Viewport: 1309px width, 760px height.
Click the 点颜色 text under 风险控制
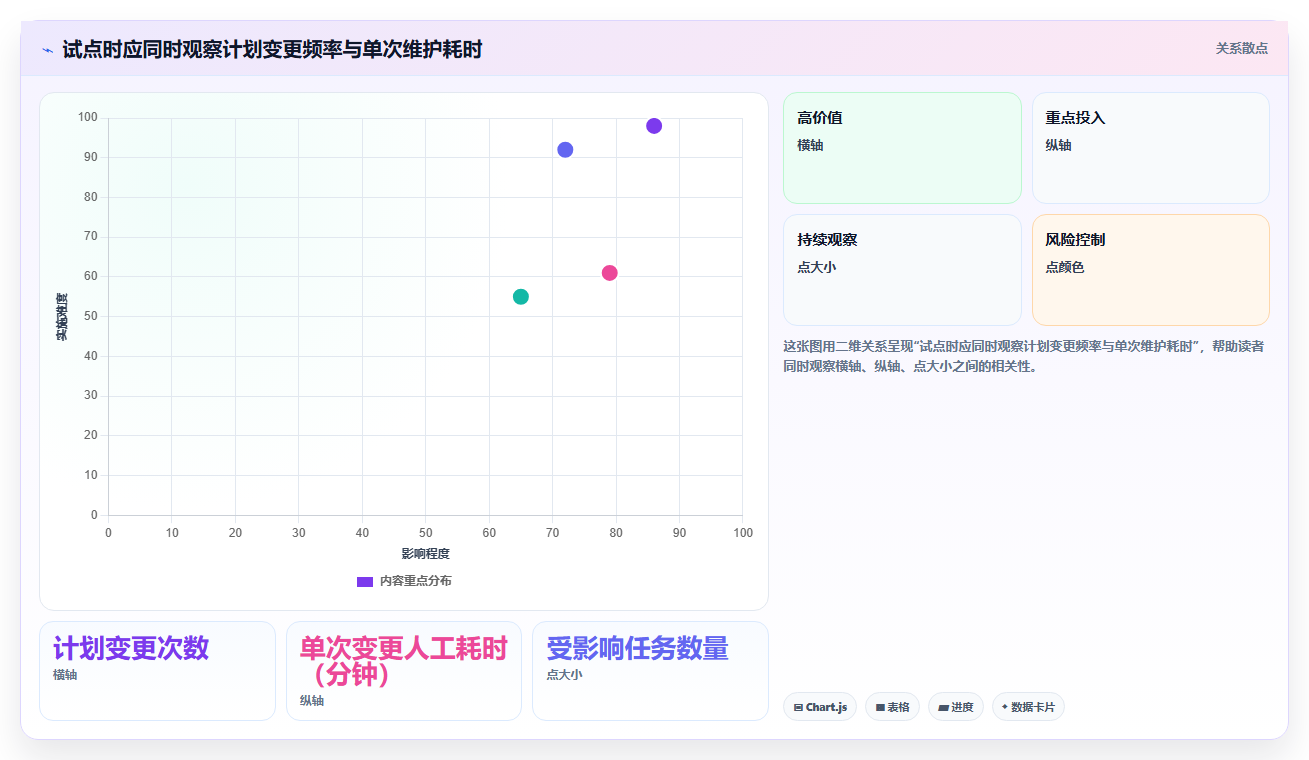[1065, 267]
